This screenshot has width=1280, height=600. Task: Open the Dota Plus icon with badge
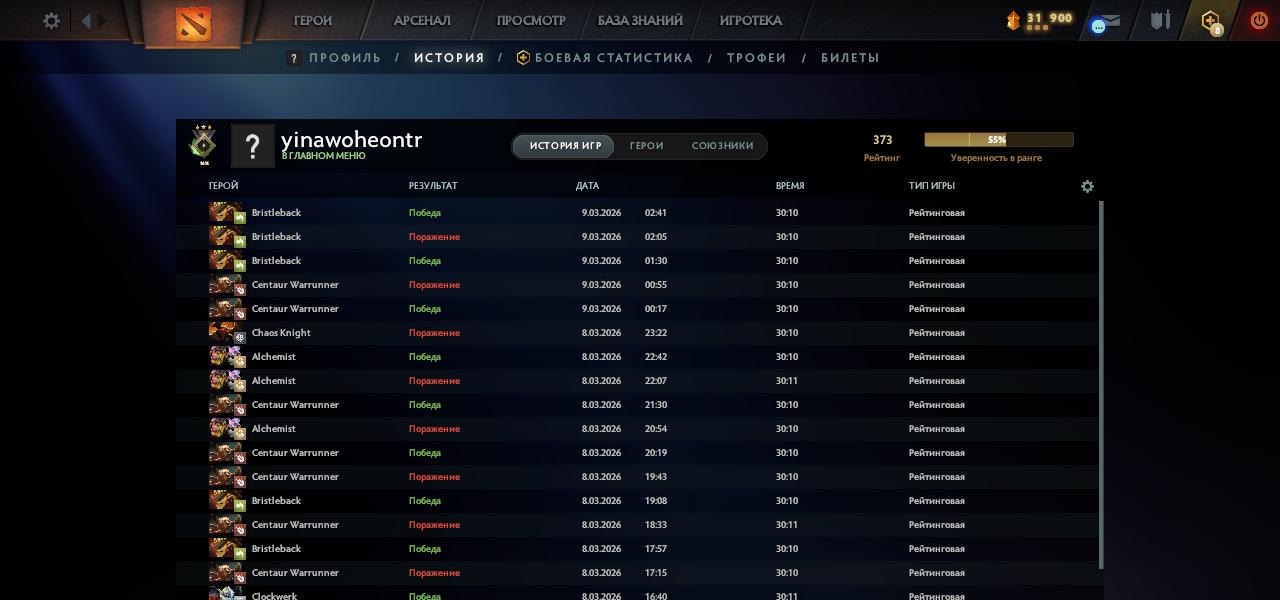(1211, 22)
